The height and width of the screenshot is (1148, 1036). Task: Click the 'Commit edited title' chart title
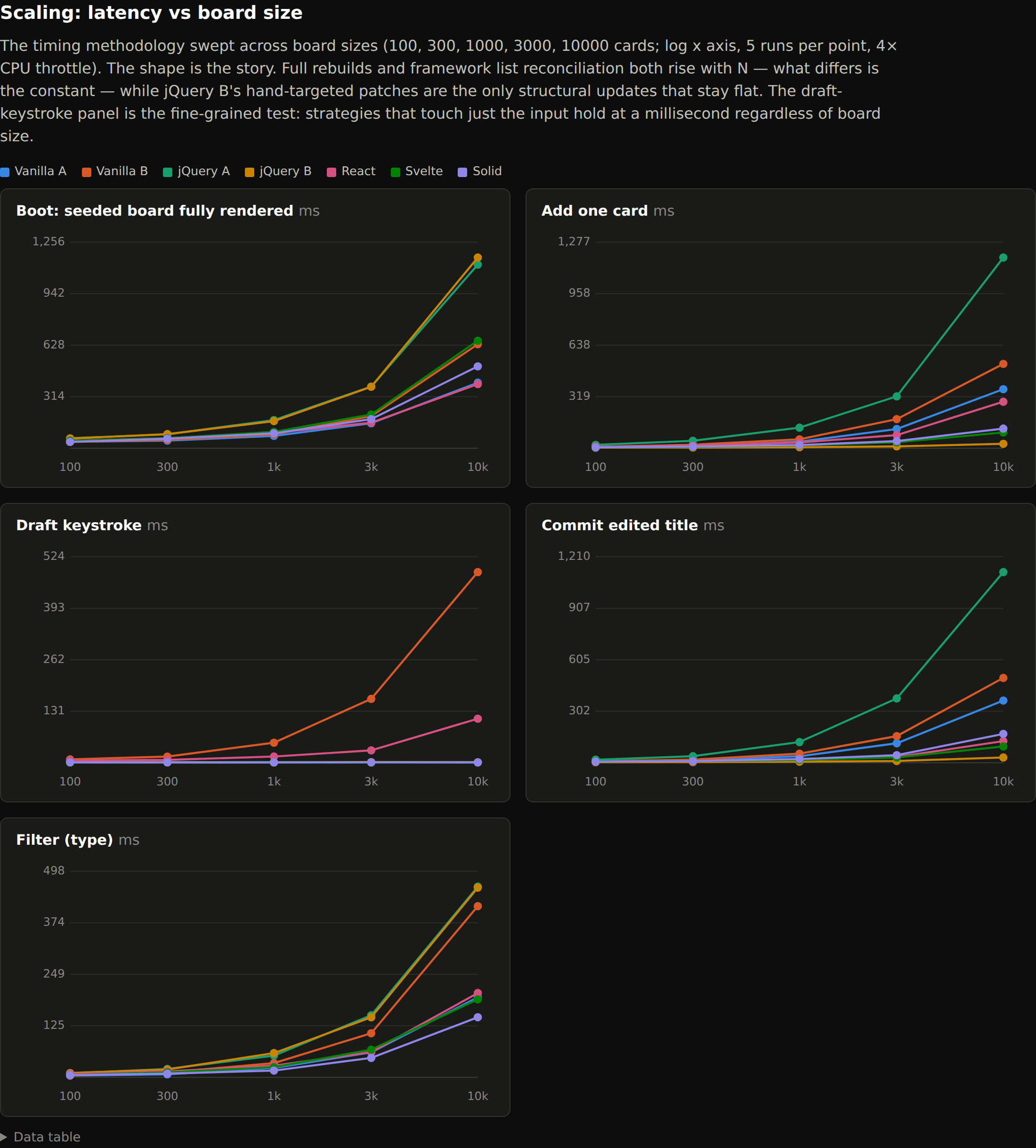pos(619,525)
